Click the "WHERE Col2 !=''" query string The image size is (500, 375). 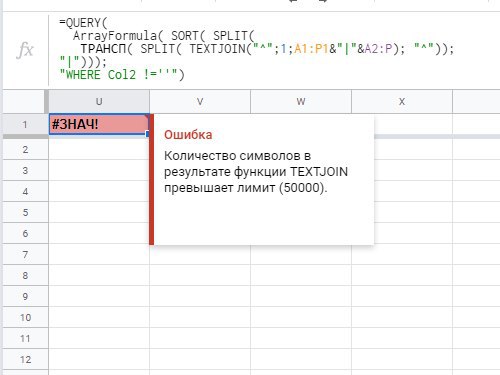(x=118, y=75)
